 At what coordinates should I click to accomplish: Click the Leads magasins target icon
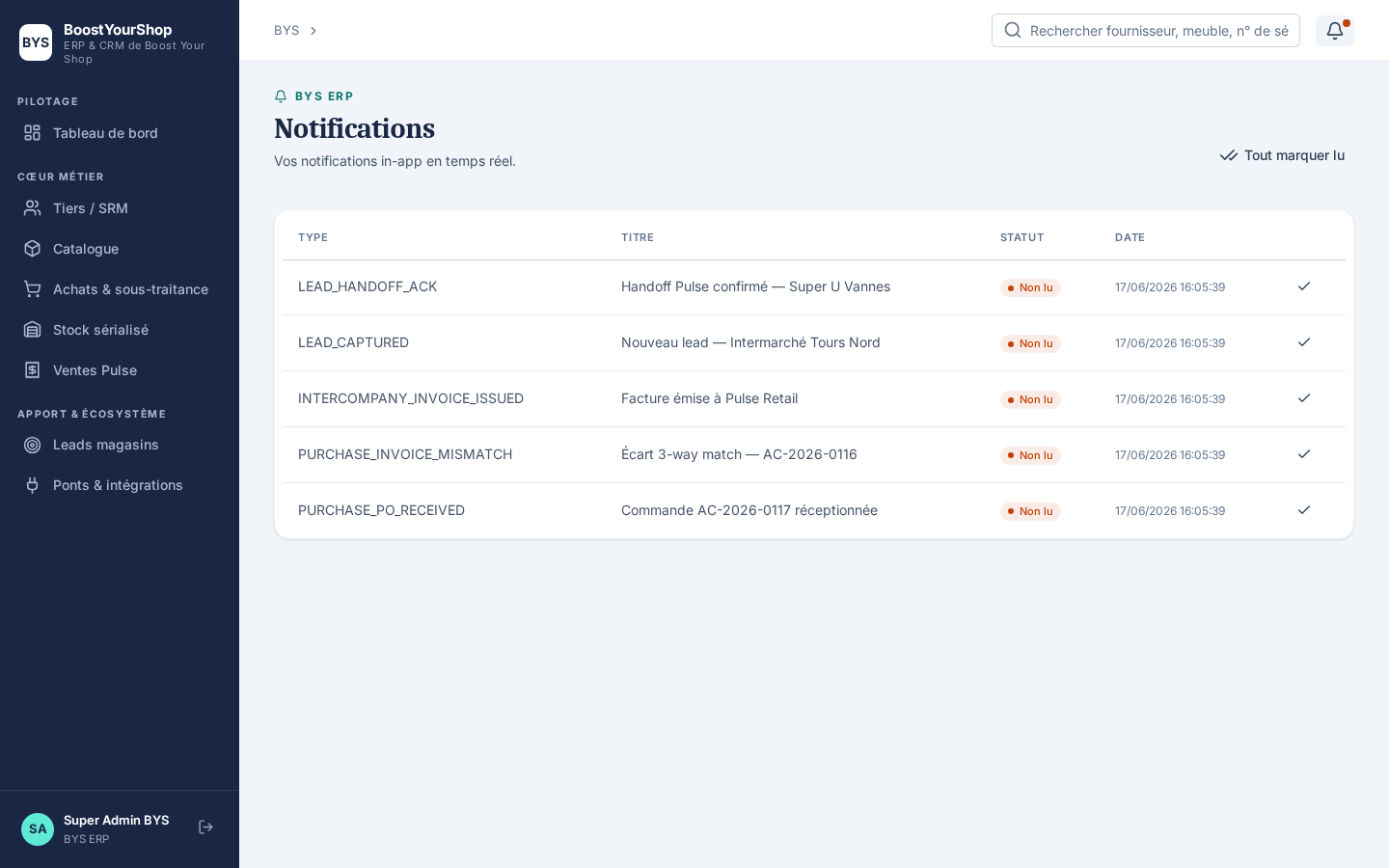tap(32, 445)
